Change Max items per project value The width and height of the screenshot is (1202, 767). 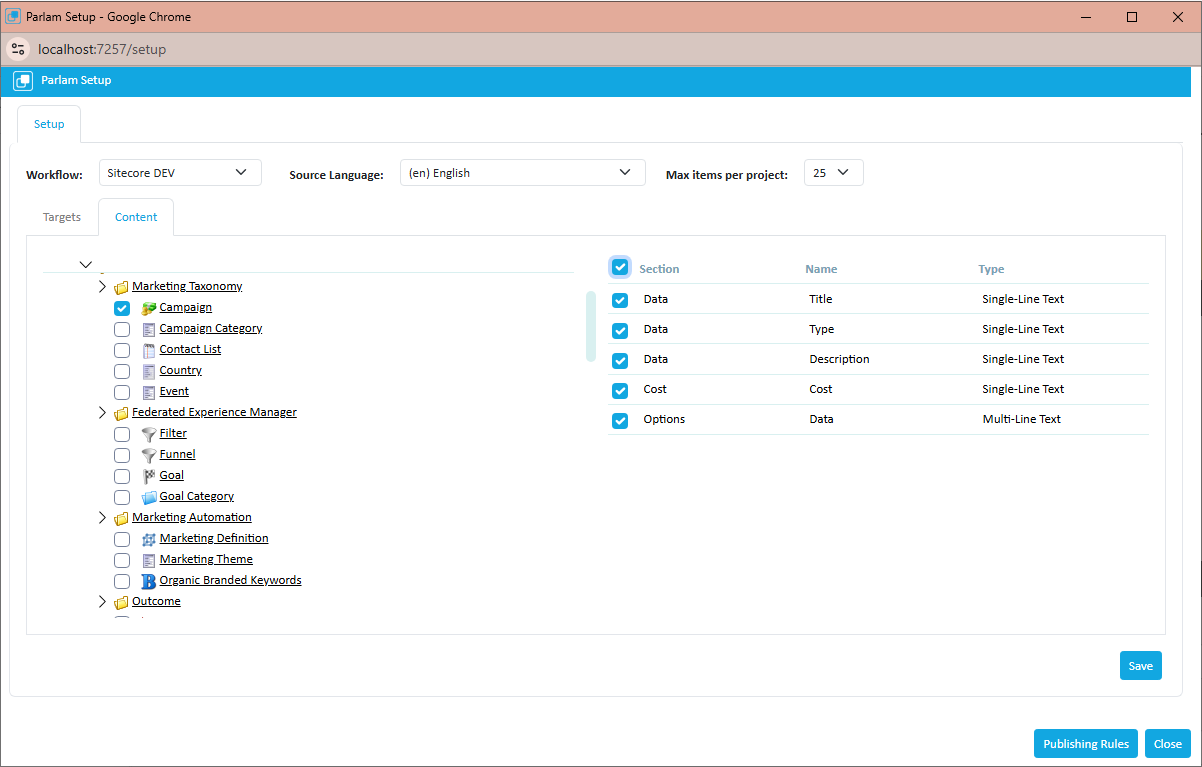[x=833, y=172]
